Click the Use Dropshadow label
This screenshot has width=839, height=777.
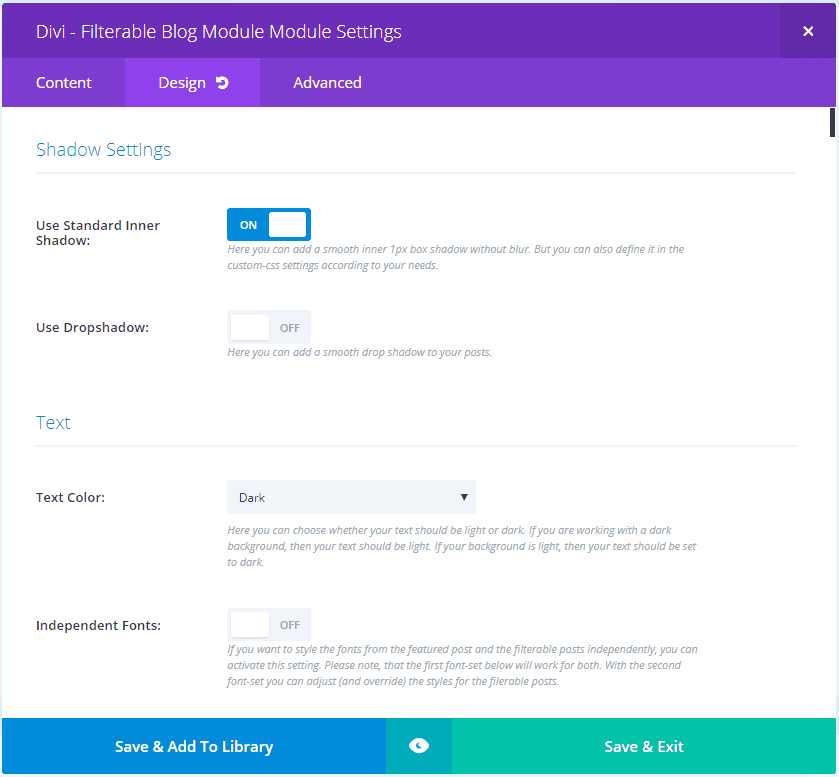pyautogui.click(x=92, y=327)
